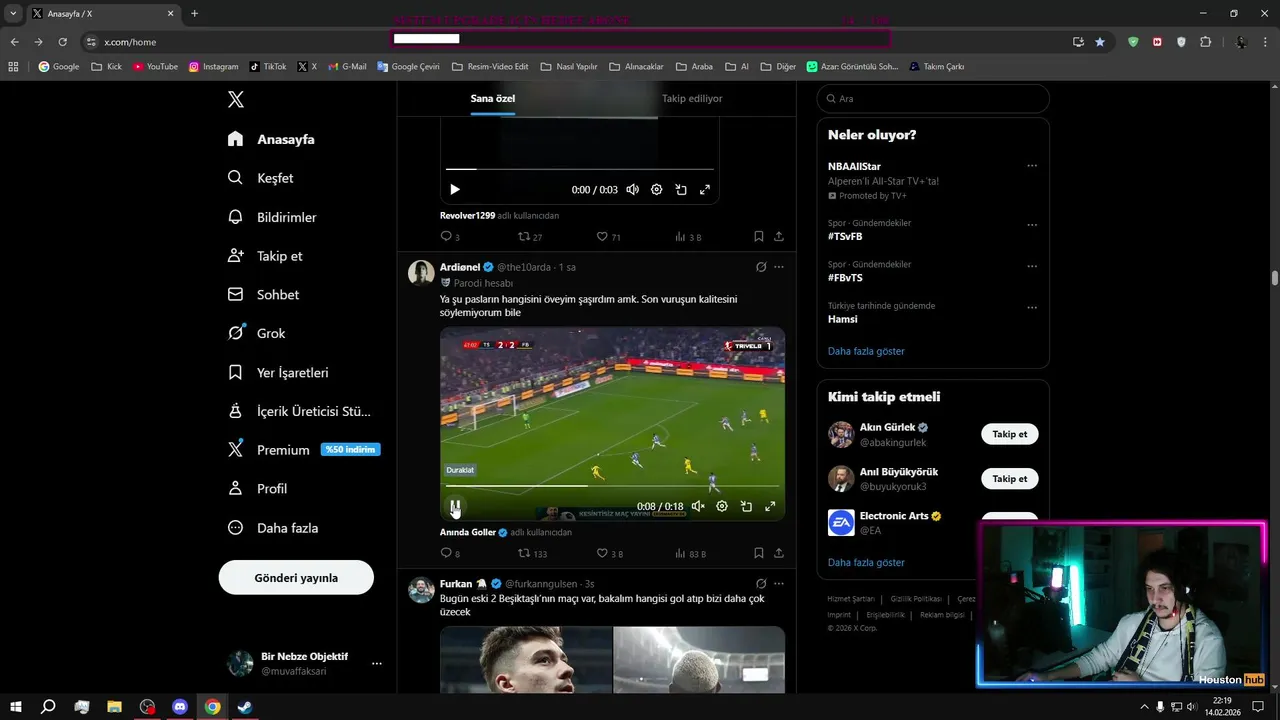
Task: Toggle picture-in-picture on football video
Action: (x=746, y=506)
